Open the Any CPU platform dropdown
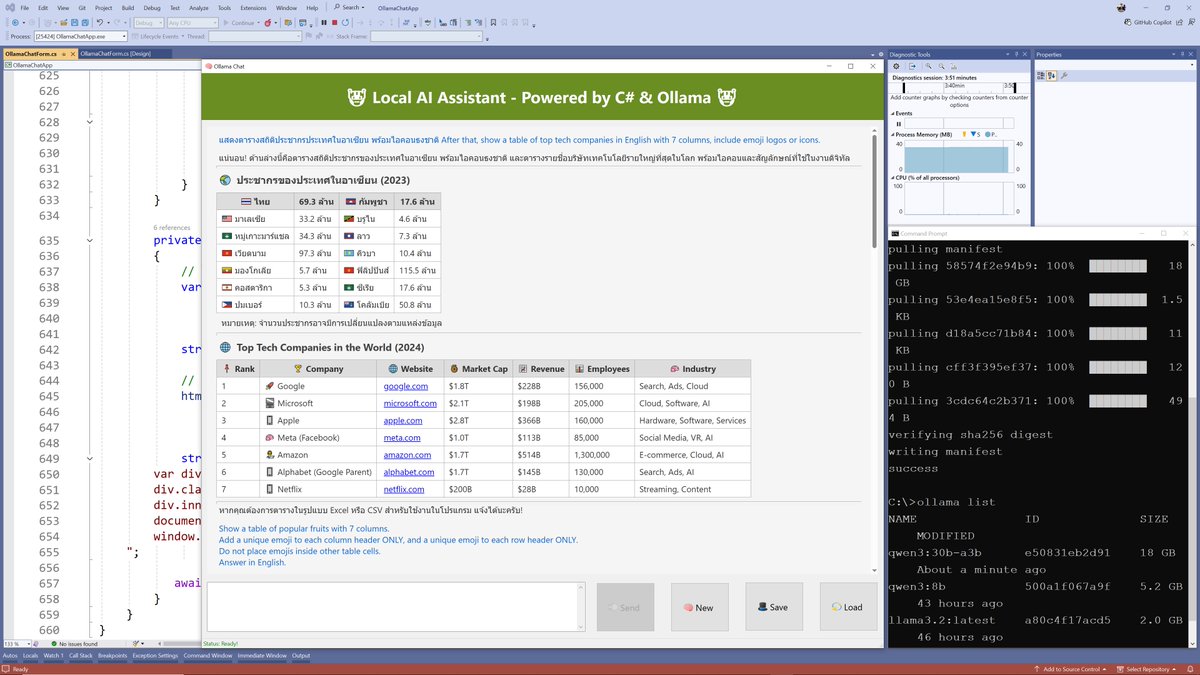 point(193,22)
